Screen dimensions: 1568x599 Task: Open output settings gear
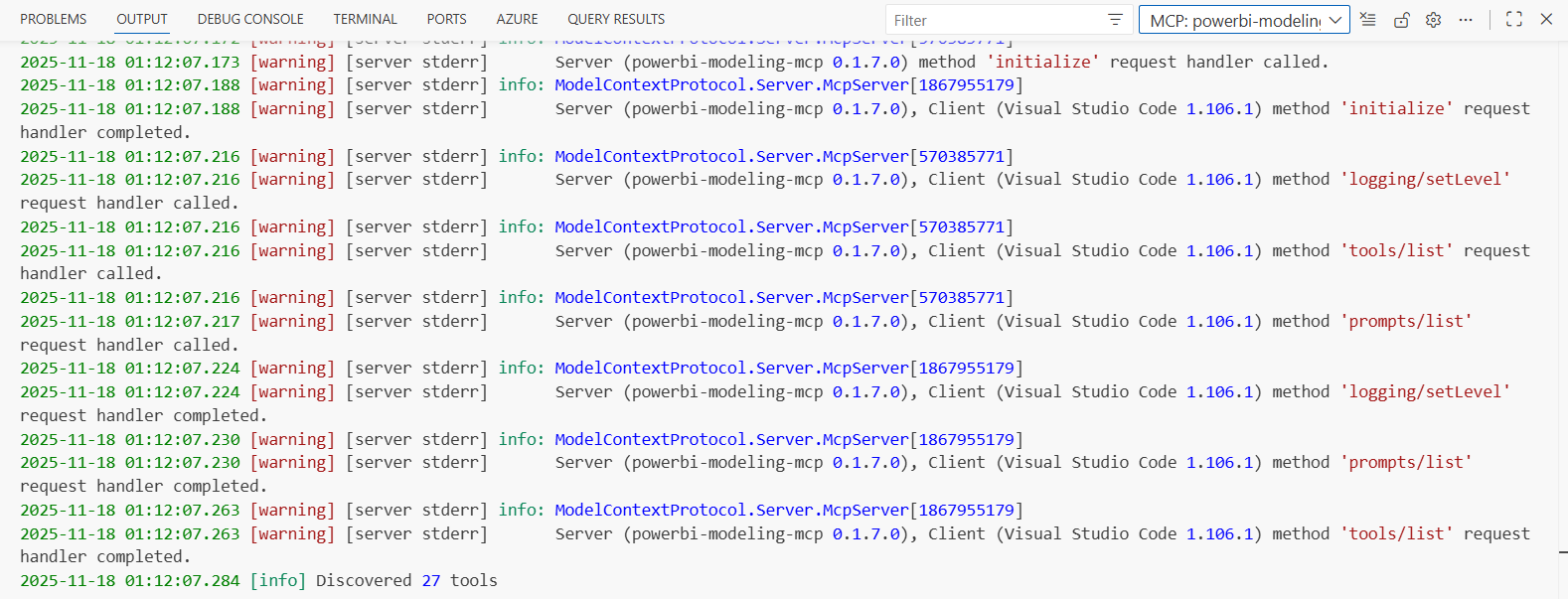(x=1433, y=19)
